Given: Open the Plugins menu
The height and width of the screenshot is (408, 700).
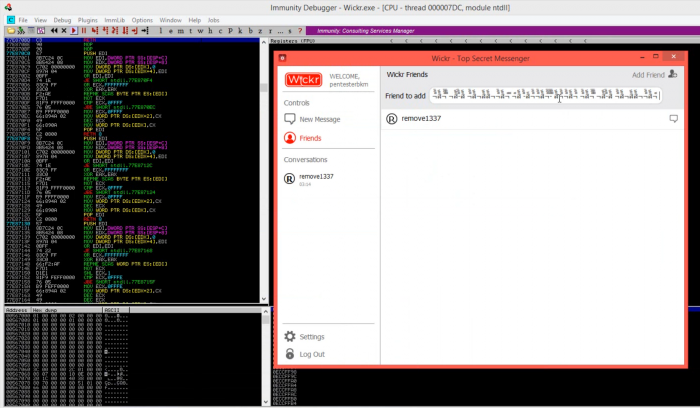Looking at the screenshot, I should pyautogui.click(x=88, y=20).
